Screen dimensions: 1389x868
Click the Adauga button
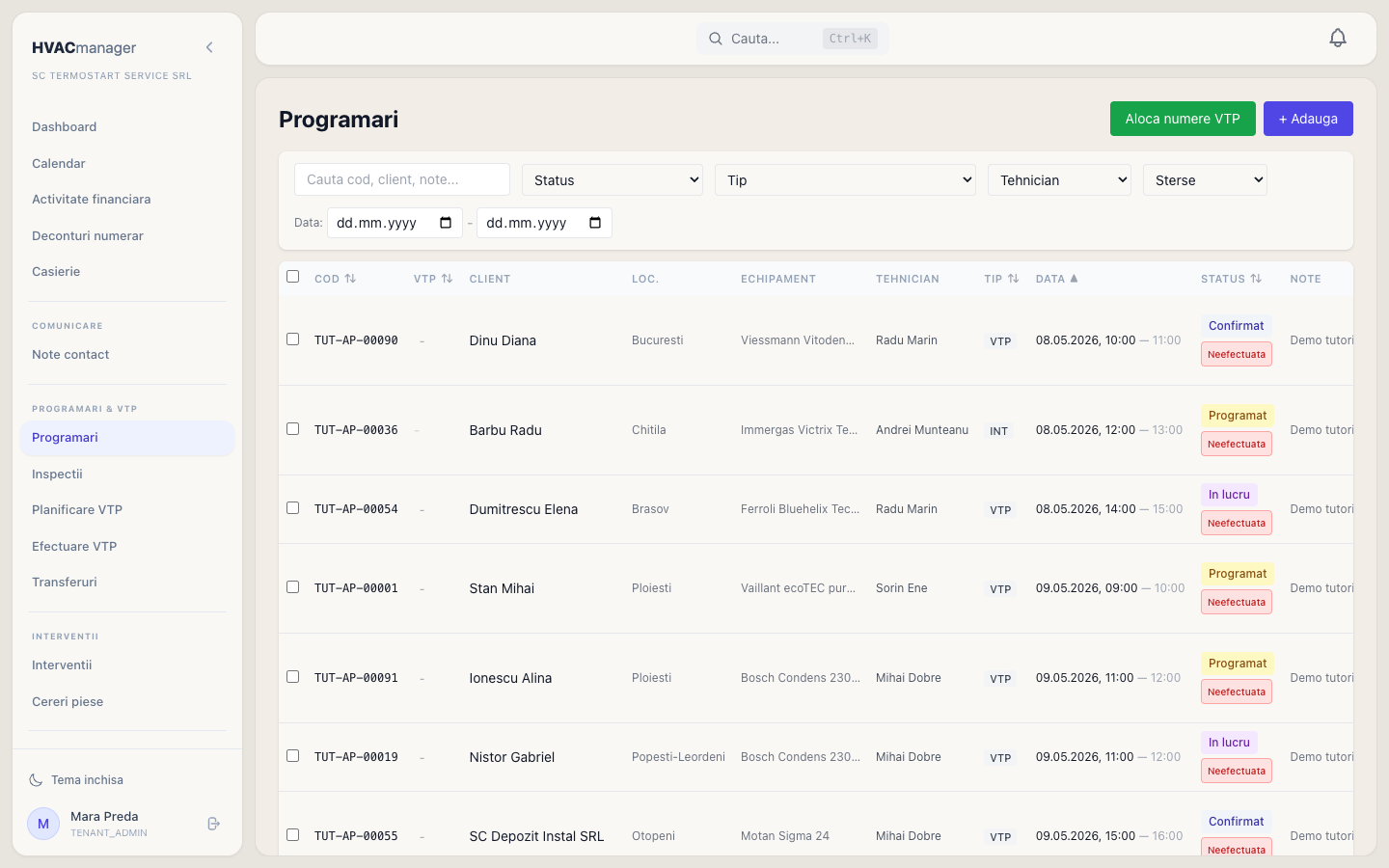point(1308,119)
